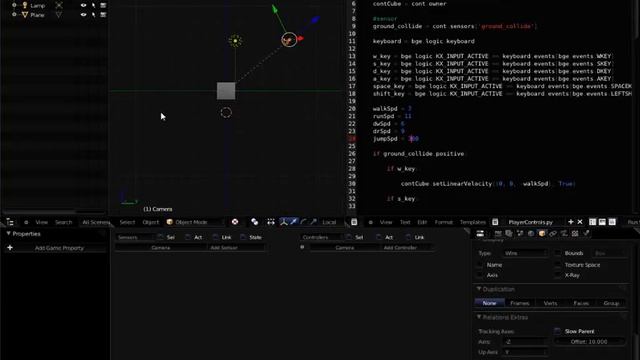Open 3D viewport Object menu
This screenshot has width=640, height=360.
(151, 222)
